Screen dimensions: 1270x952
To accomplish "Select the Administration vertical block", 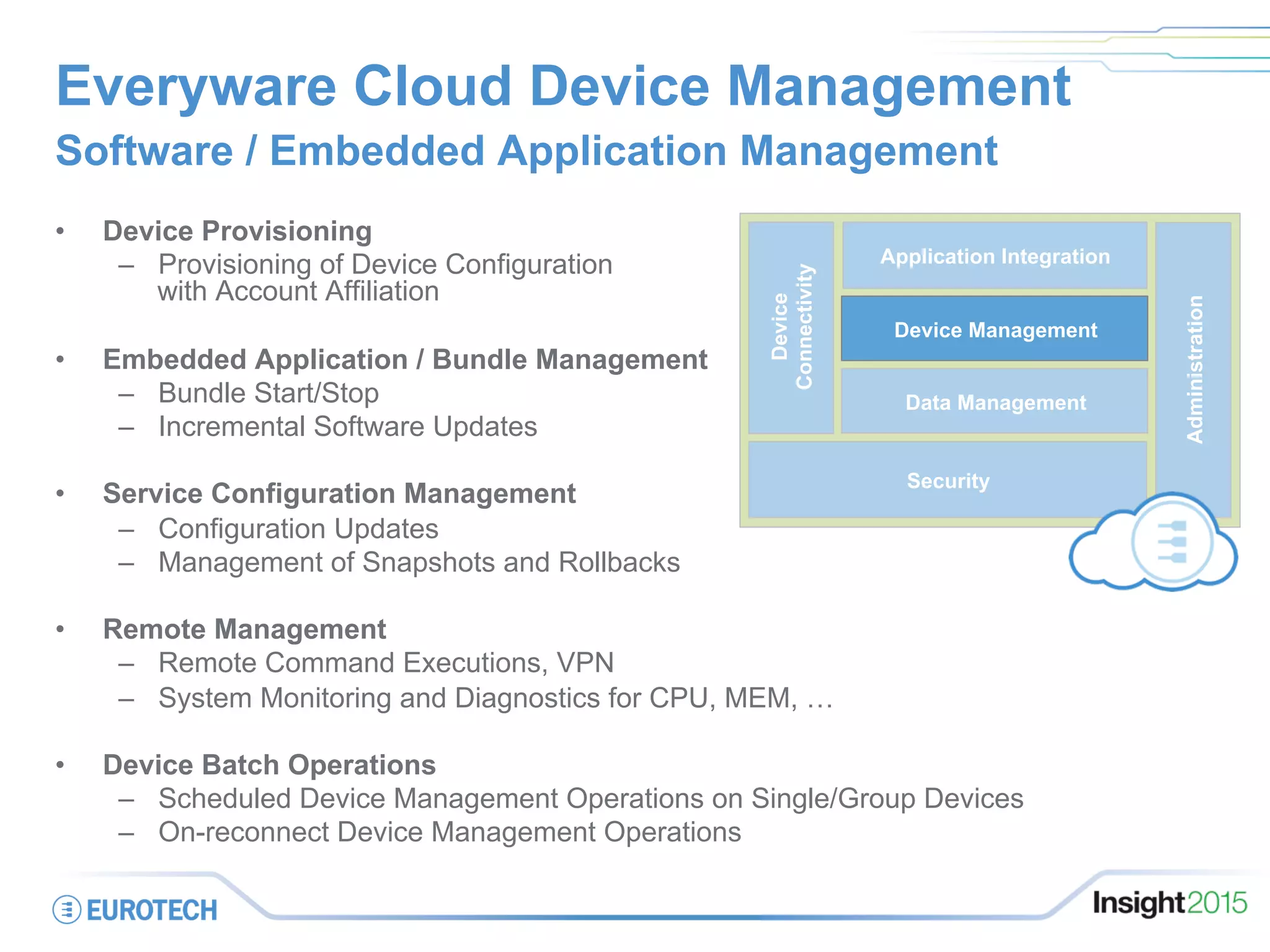I will point(1194,370).
